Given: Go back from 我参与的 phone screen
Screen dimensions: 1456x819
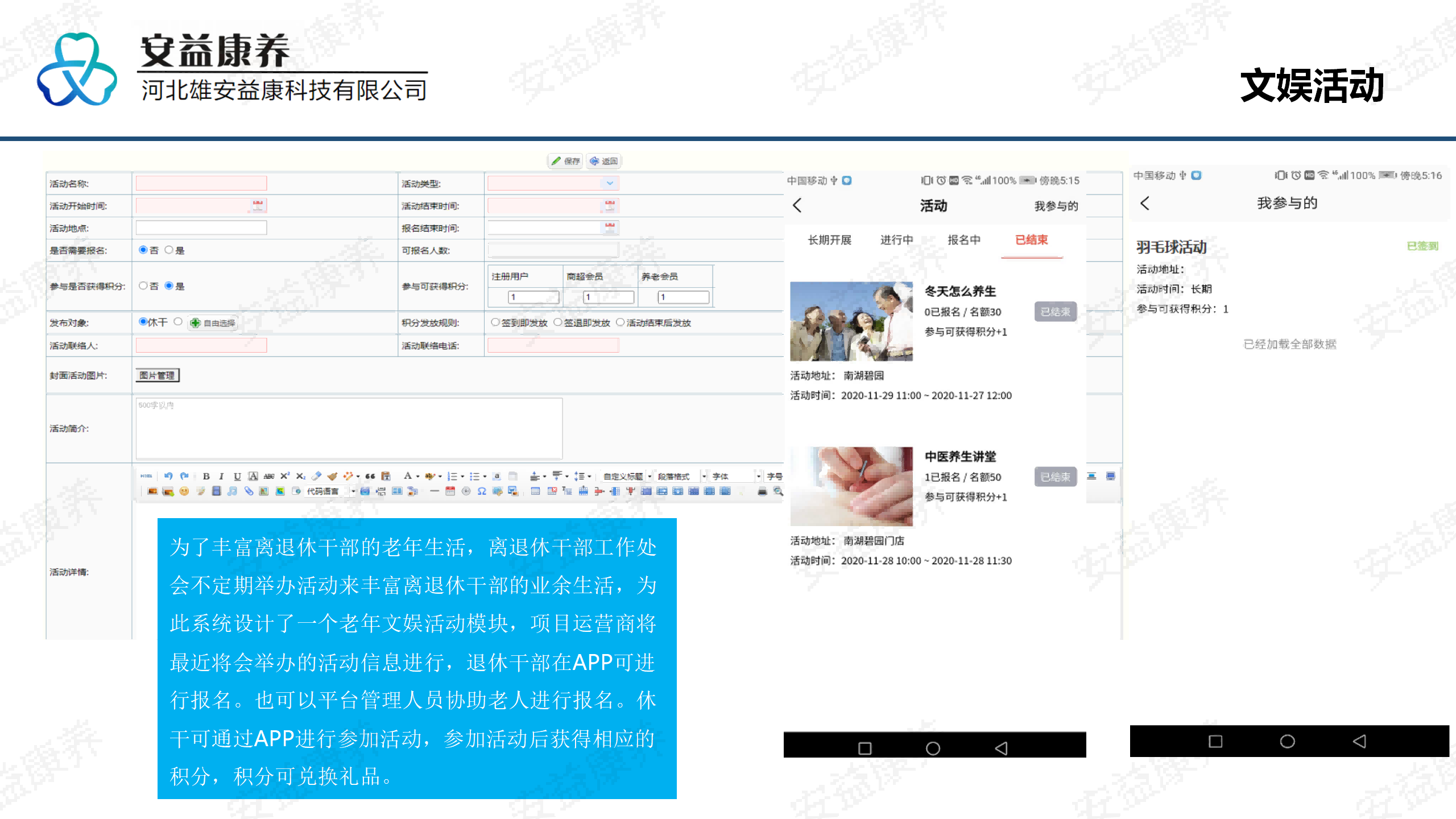Looking at the screenshot, I should [x=1145, y=203].
